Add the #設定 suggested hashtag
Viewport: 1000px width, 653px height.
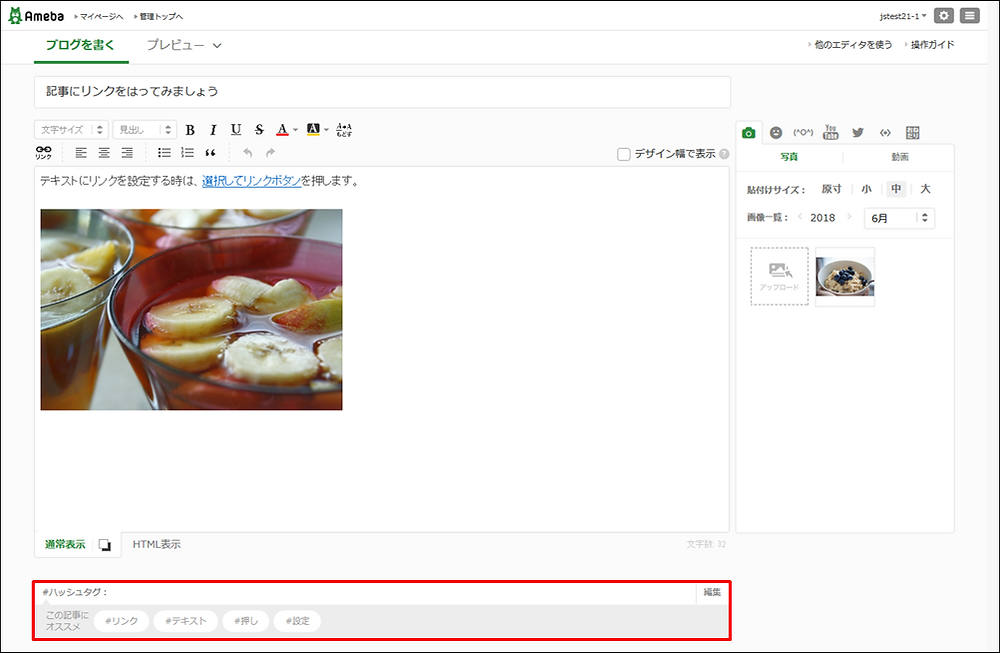[x=297, y=621]
